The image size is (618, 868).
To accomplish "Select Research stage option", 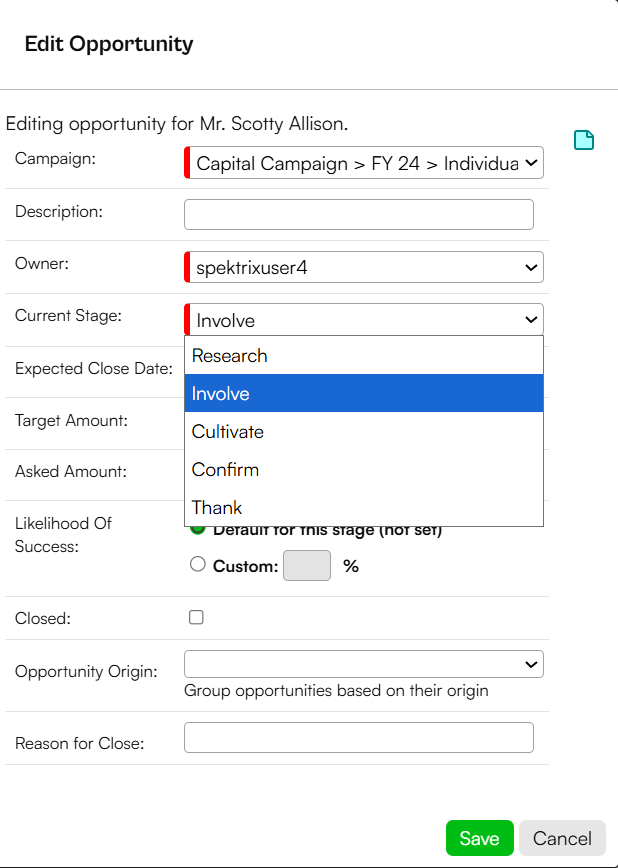I will (x=364, y=355).
